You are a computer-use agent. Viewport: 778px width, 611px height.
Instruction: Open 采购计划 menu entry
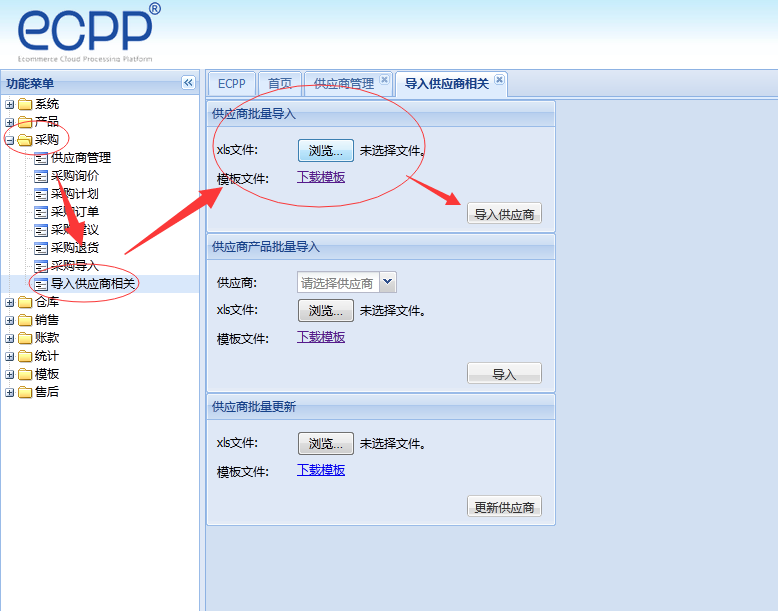tap(75, 194)
